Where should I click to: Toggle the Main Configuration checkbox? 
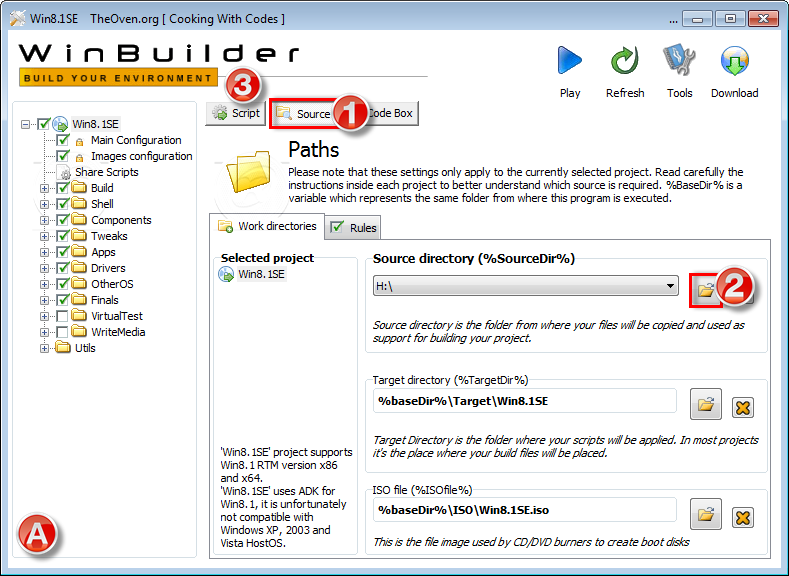tap(63, 140)
